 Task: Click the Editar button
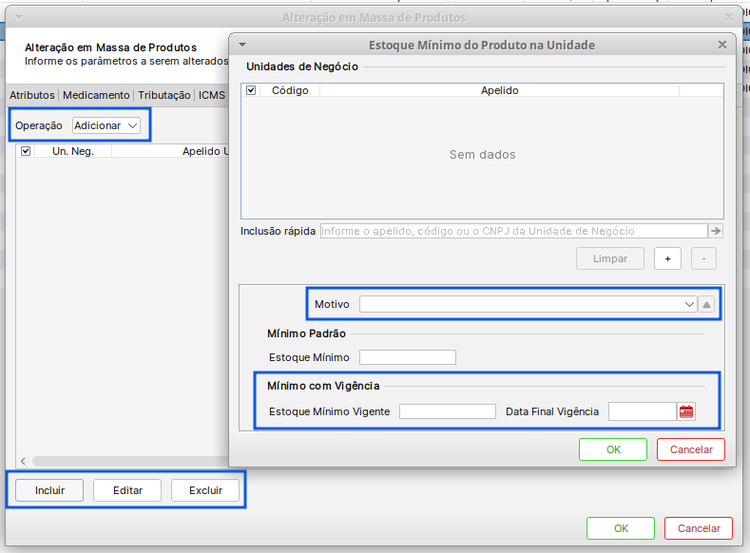click(128, 491)
